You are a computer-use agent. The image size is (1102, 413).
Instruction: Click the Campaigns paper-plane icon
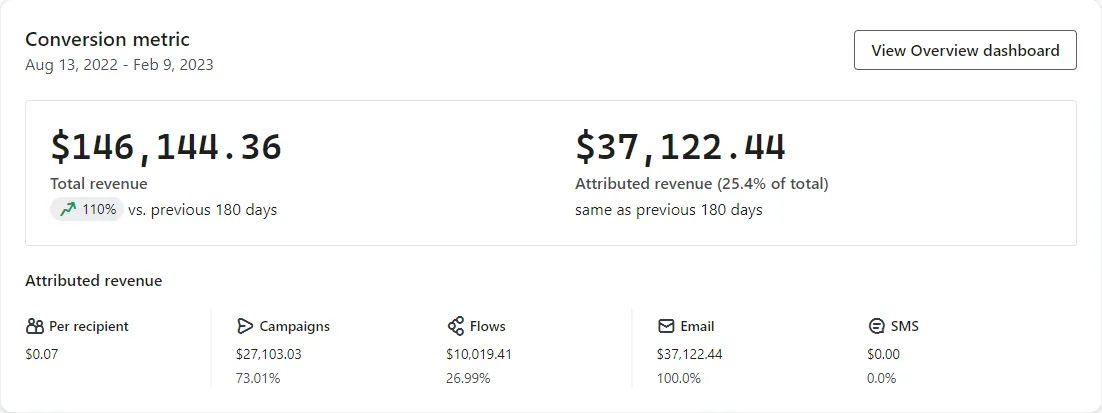pyautogui.click(x=245, y=326)
